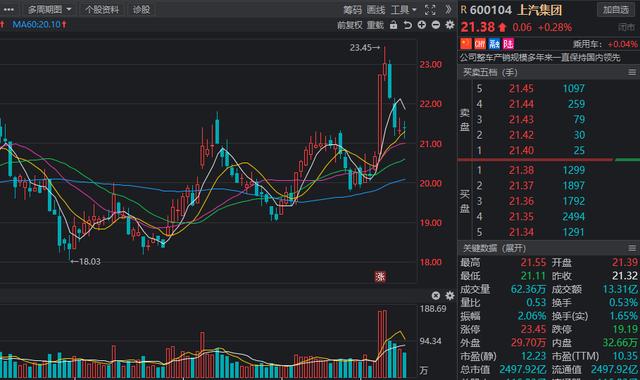This screenshot has width=640, height=380.
Task: Open the 工具 dropdown menu
Action: tap(403, 10)
